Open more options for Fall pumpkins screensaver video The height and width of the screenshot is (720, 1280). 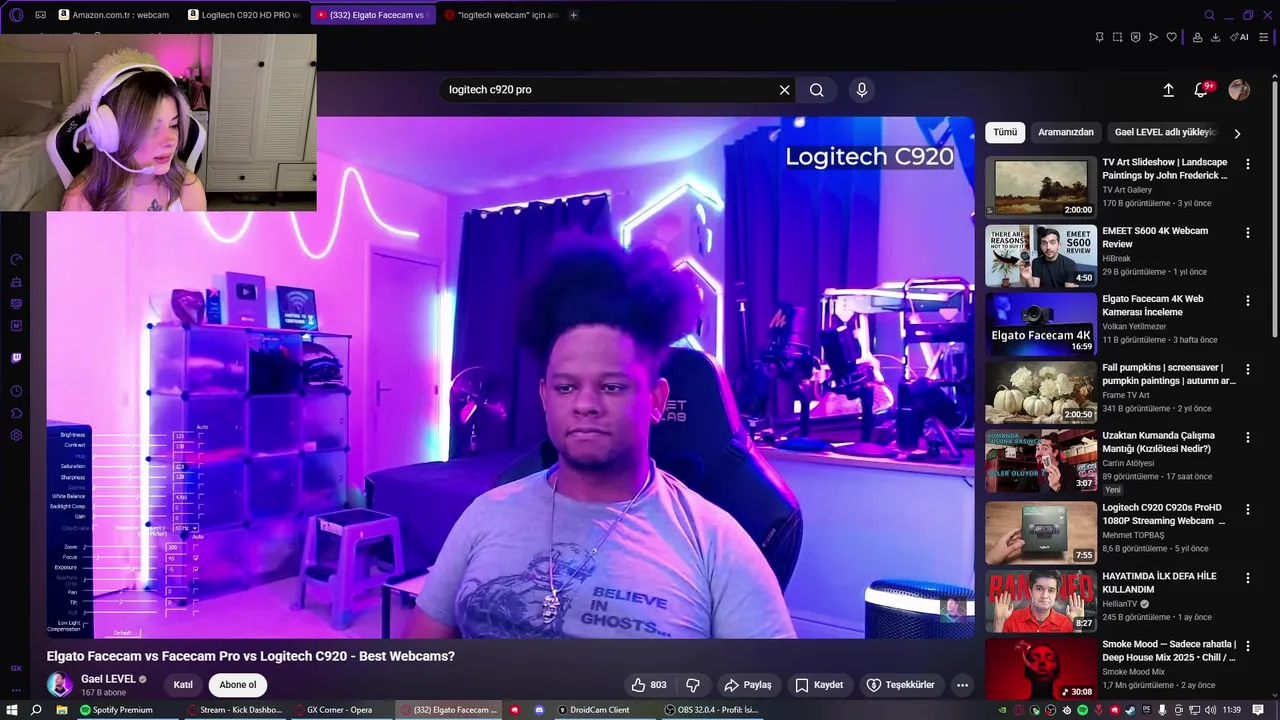pyautogui.click(x=1247, y=369)
